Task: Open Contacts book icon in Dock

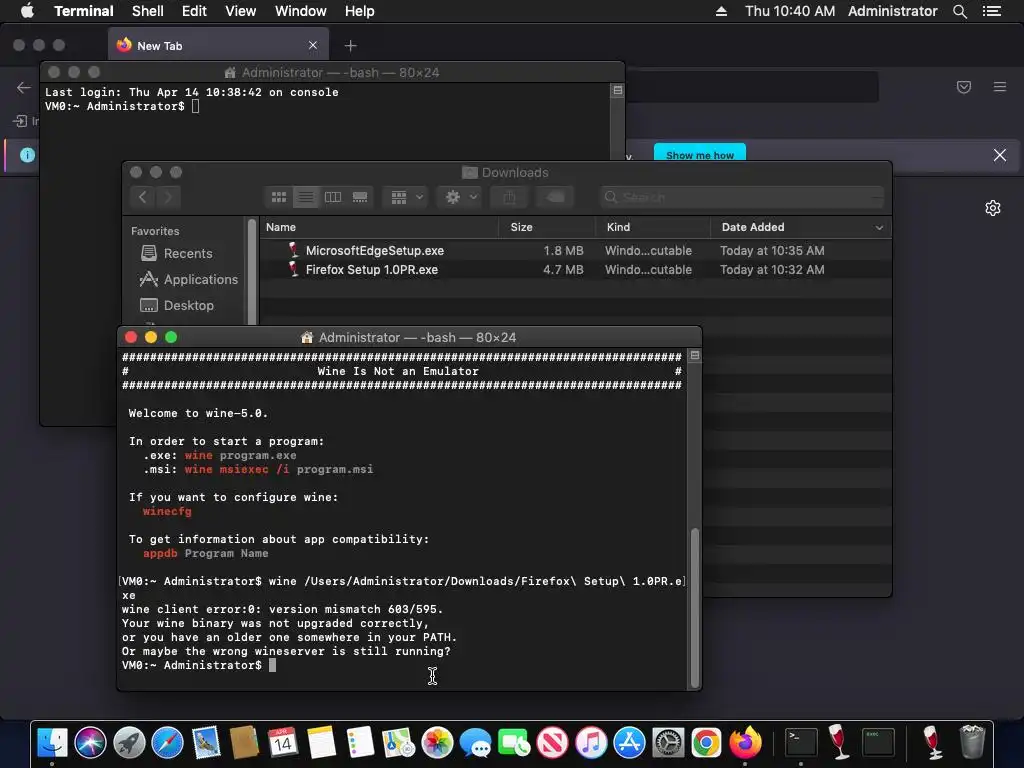Action: point(244,743)
